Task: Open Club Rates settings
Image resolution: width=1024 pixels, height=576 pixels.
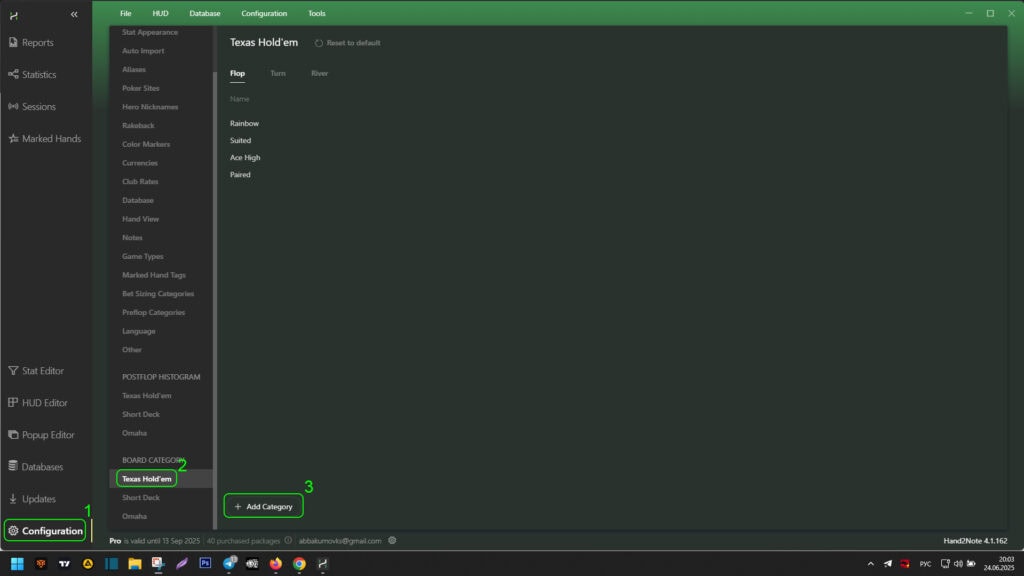Action: pos(140,182)
